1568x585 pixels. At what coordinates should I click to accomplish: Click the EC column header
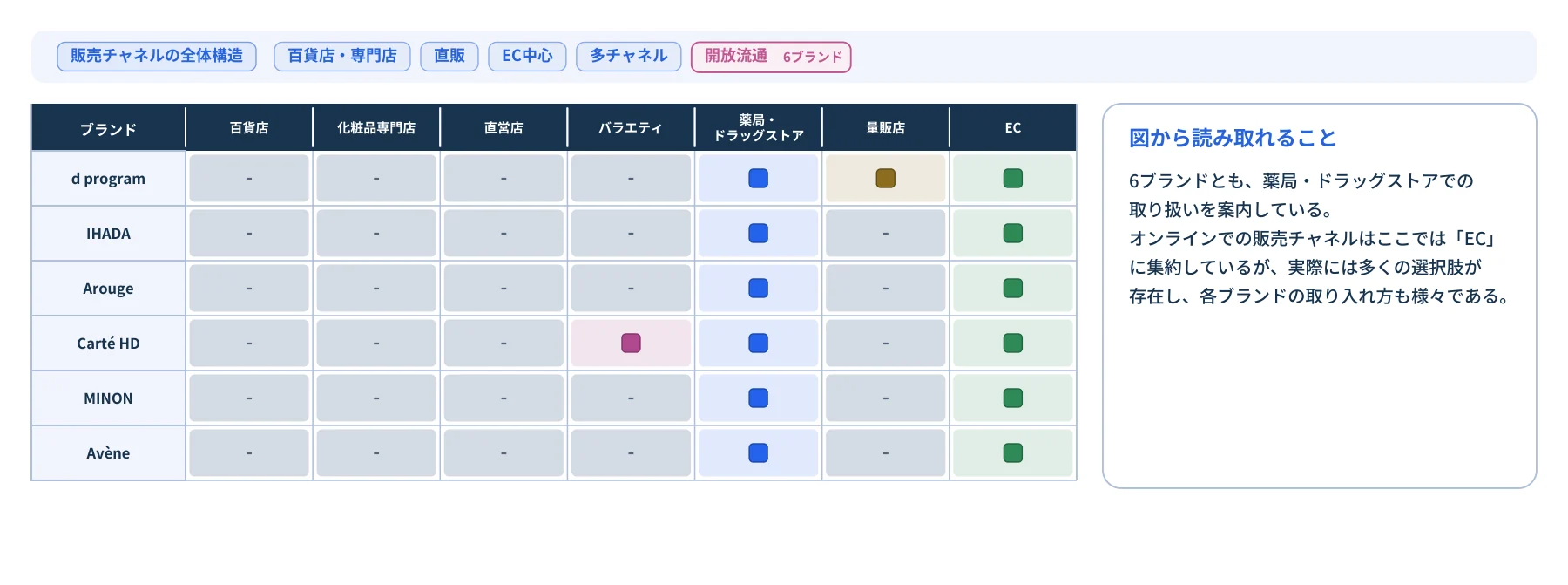1013,128
